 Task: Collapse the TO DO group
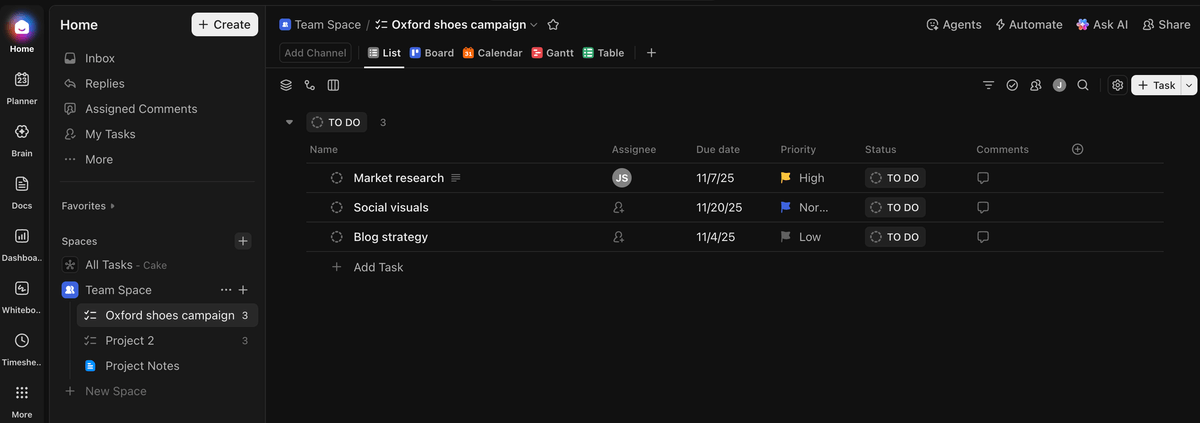(289, 123)
